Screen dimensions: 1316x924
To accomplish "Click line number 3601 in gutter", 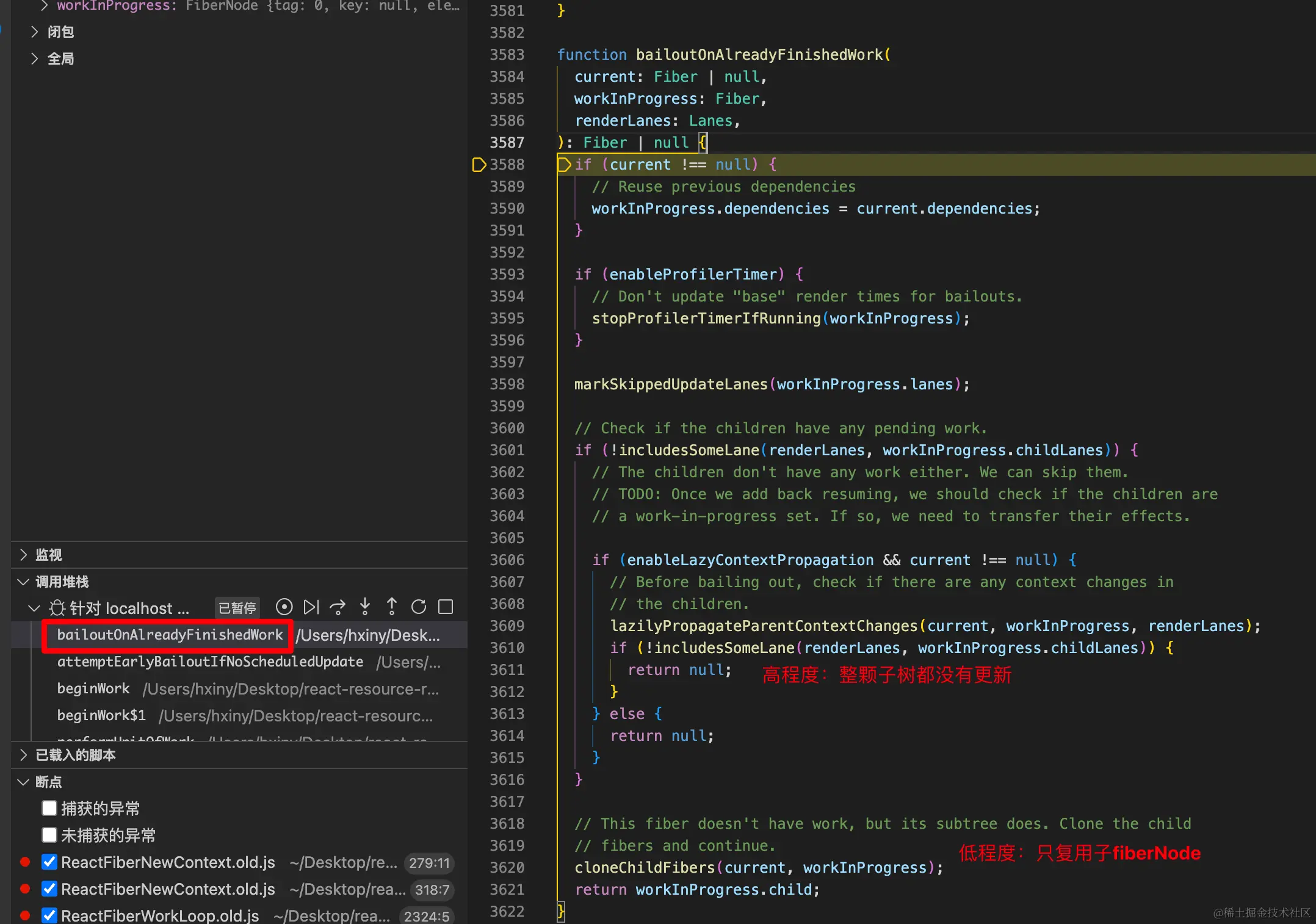I will (507, 450).
